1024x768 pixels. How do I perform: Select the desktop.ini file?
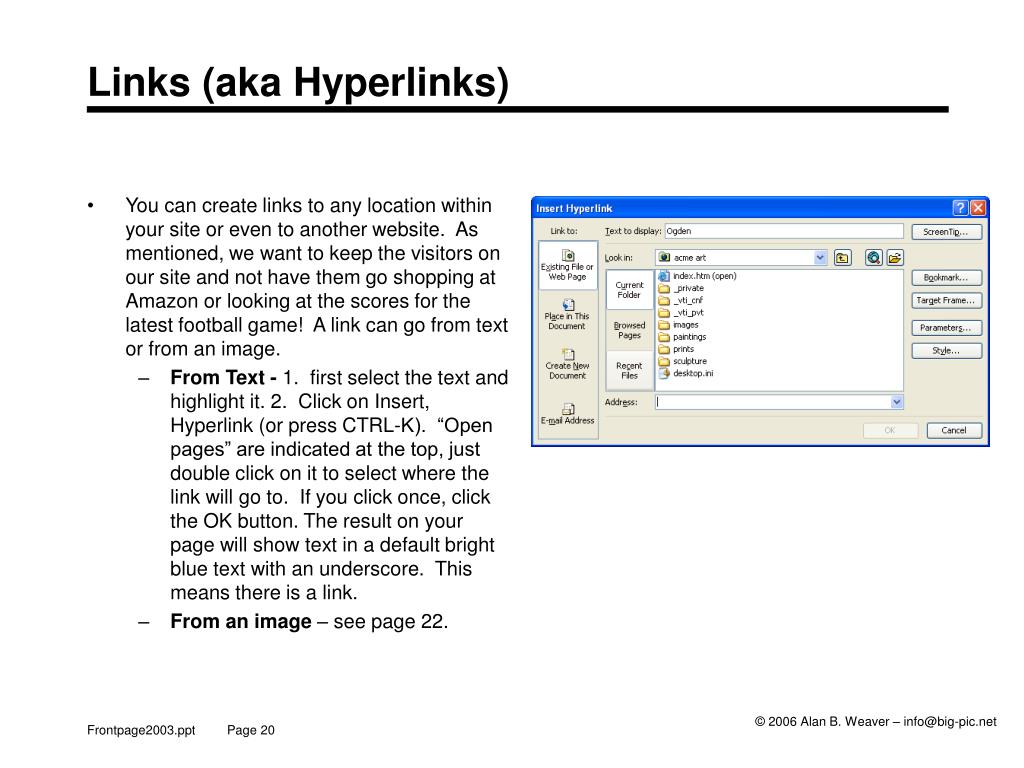(x=686, y=374)
